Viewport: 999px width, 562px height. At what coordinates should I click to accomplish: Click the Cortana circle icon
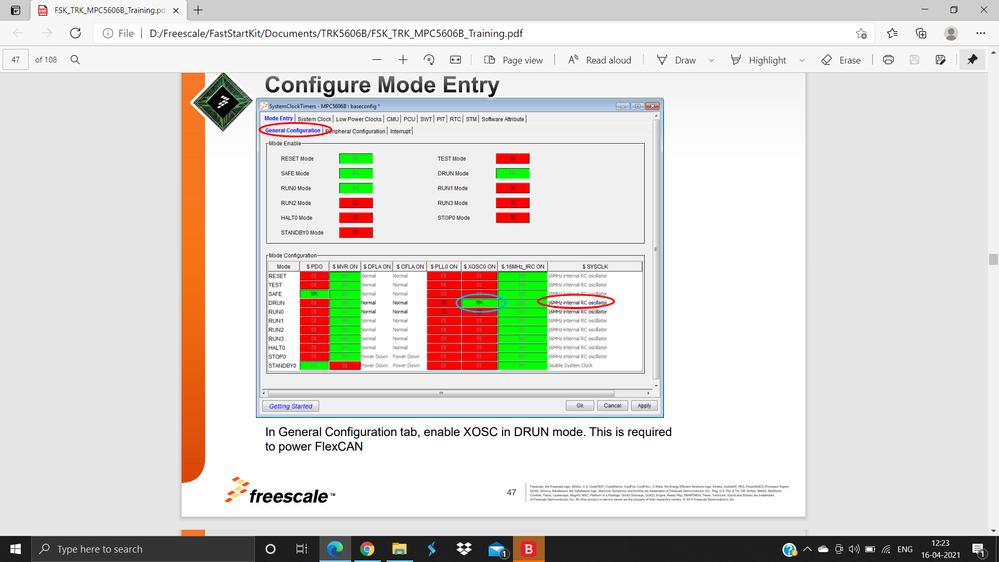[x=270, y=549]
